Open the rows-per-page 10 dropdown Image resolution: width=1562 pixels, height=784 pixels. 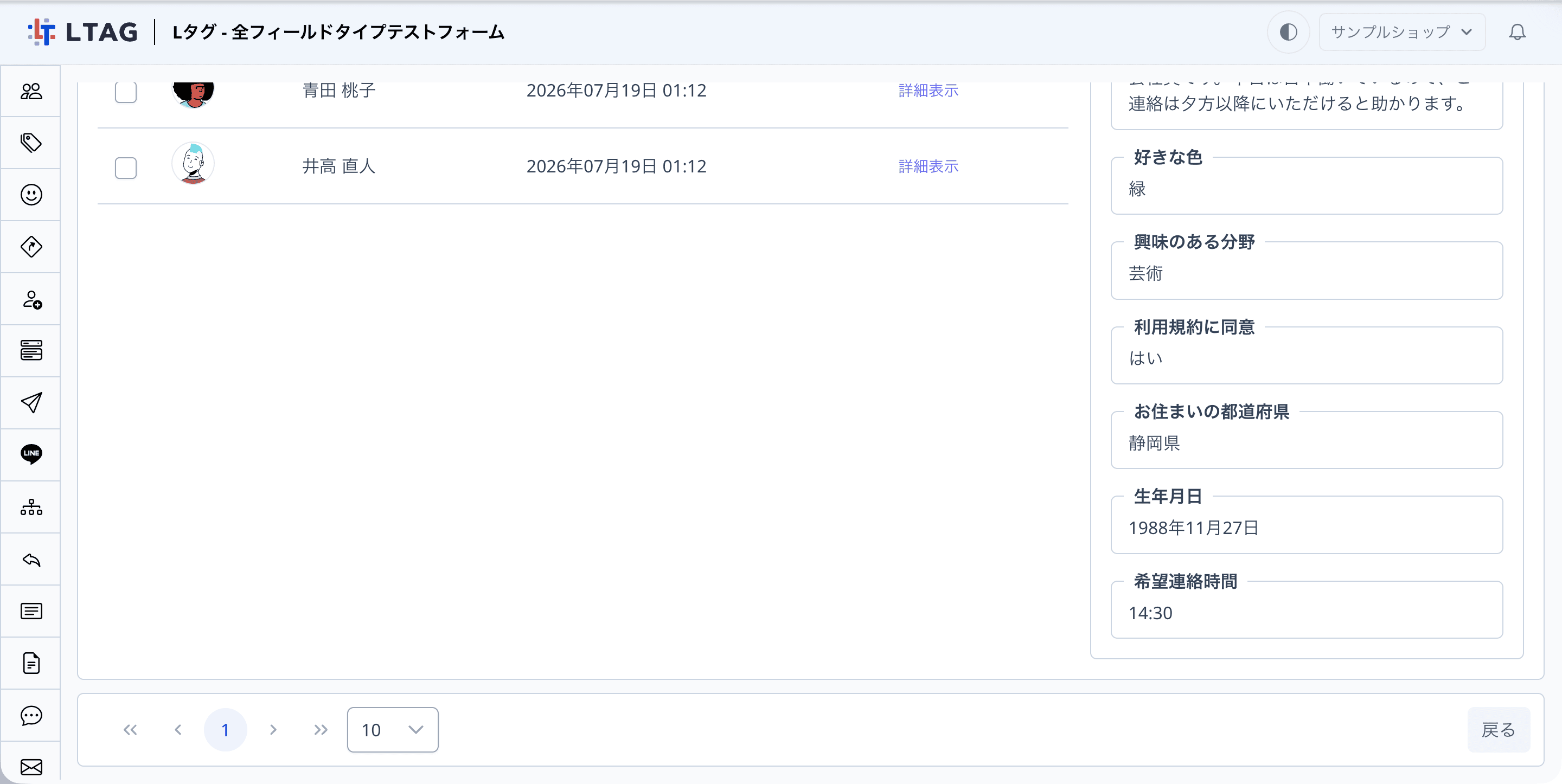(392, 729)
